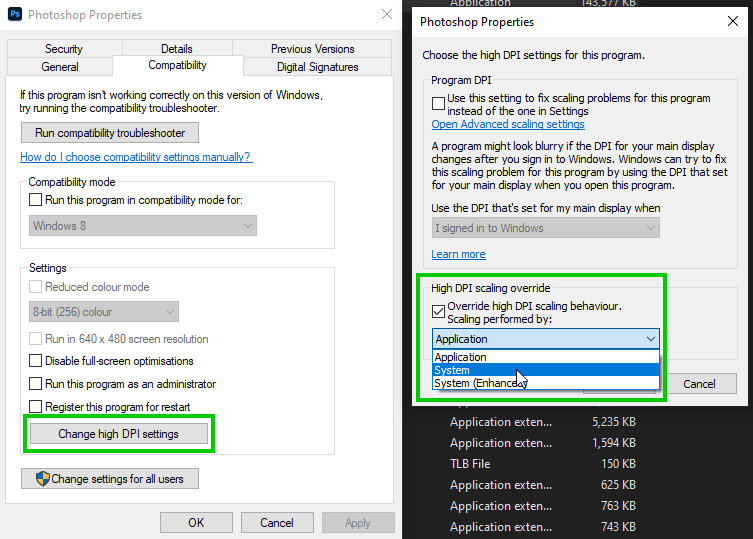753x539 pixels.
Task: Select the TLB File row in file list
Action: pos(543,464)
